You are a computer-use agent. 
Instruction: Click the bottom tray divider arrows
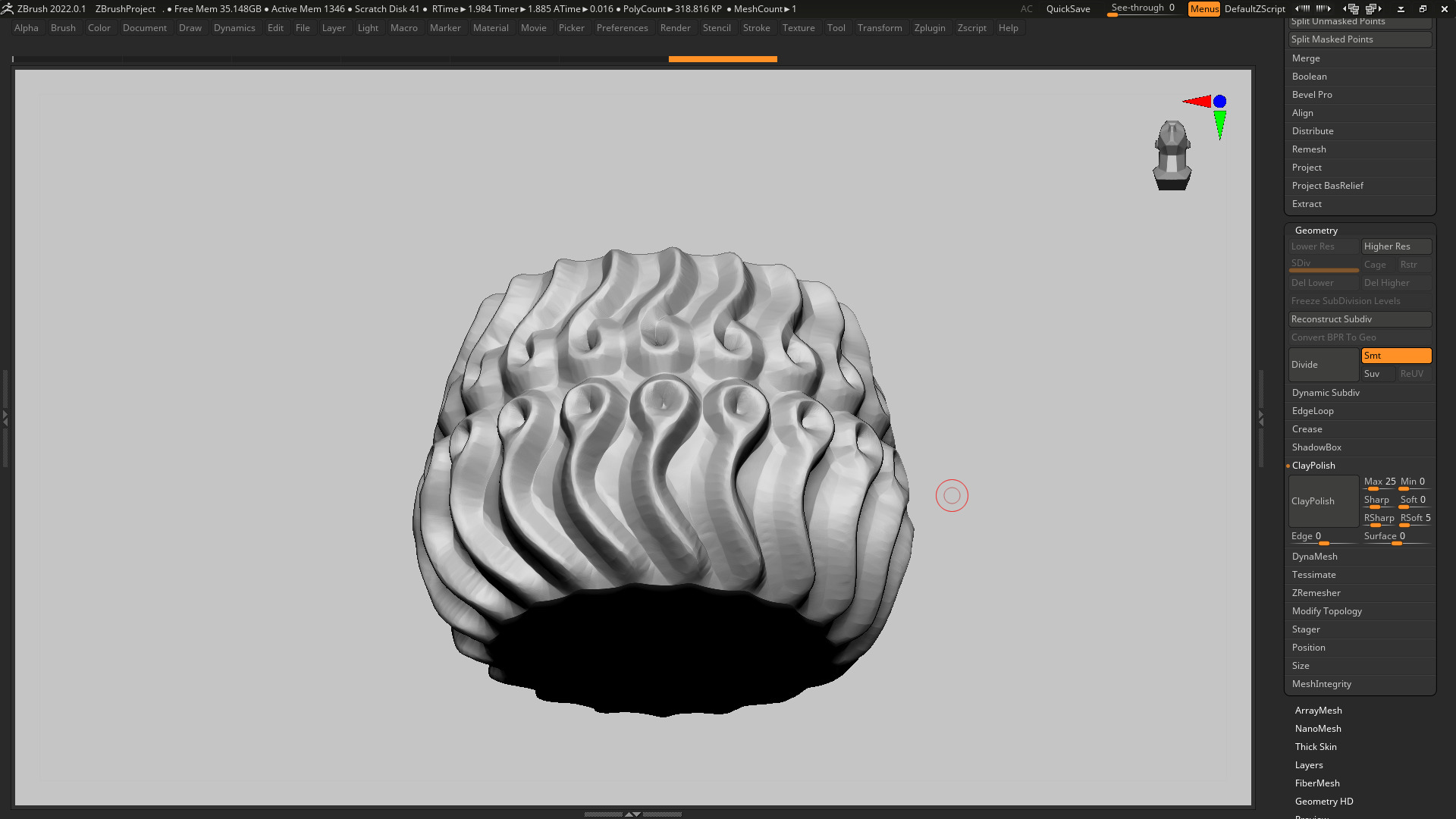632,814
